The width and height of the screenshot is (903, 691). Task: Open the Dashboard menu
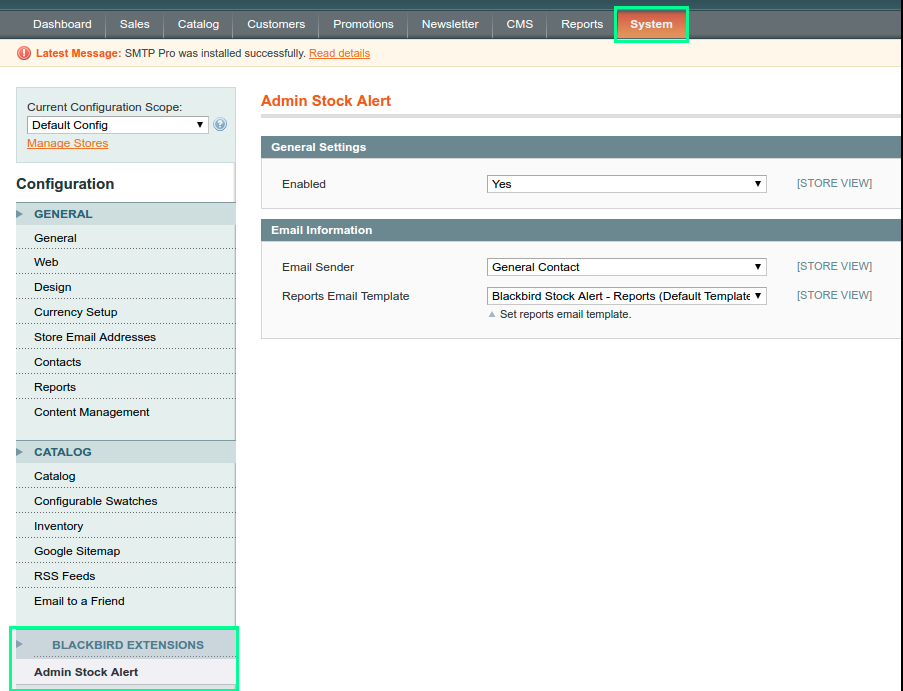coord(62,24)
